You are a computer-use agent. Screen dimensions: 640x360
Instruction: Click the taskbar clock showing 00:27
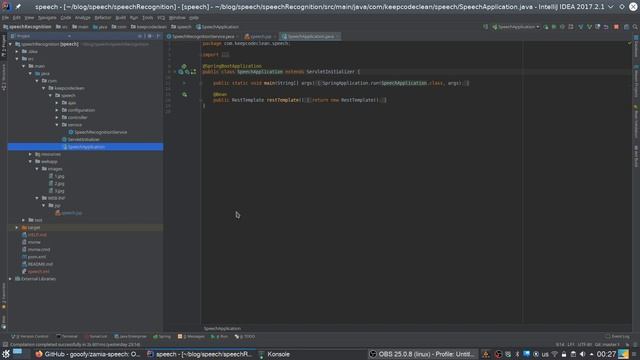tap(606, 354)
